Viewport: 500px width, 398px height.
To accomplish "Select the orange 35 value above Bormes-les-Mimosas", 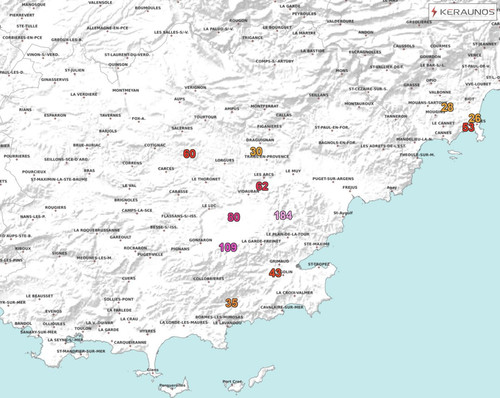I will tap(231, 303).
